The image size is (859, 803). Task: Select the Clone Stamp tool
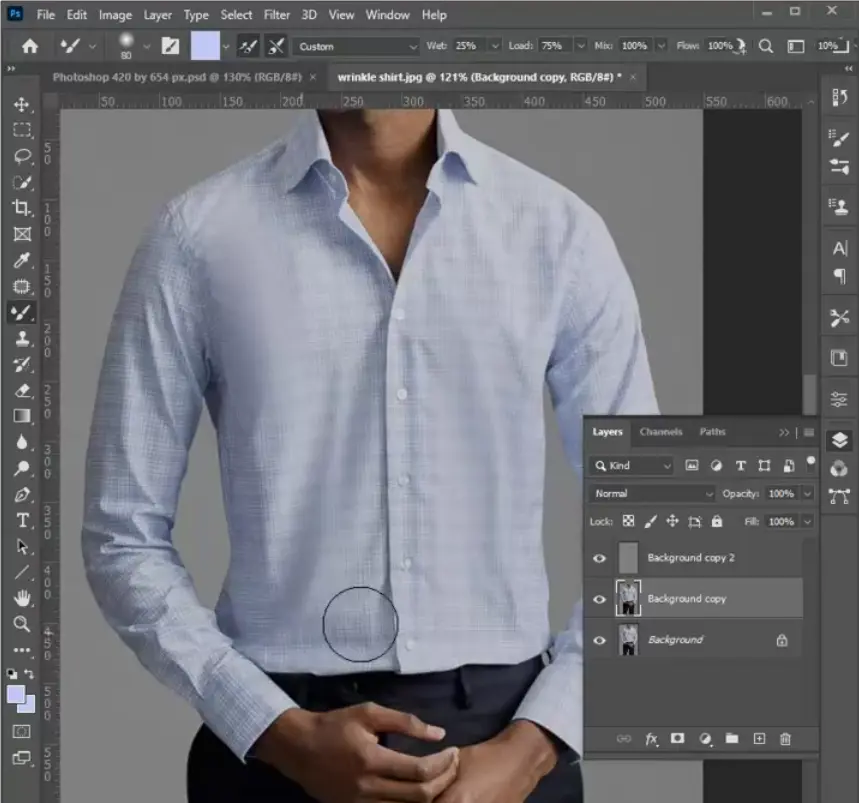click(22, 339)
